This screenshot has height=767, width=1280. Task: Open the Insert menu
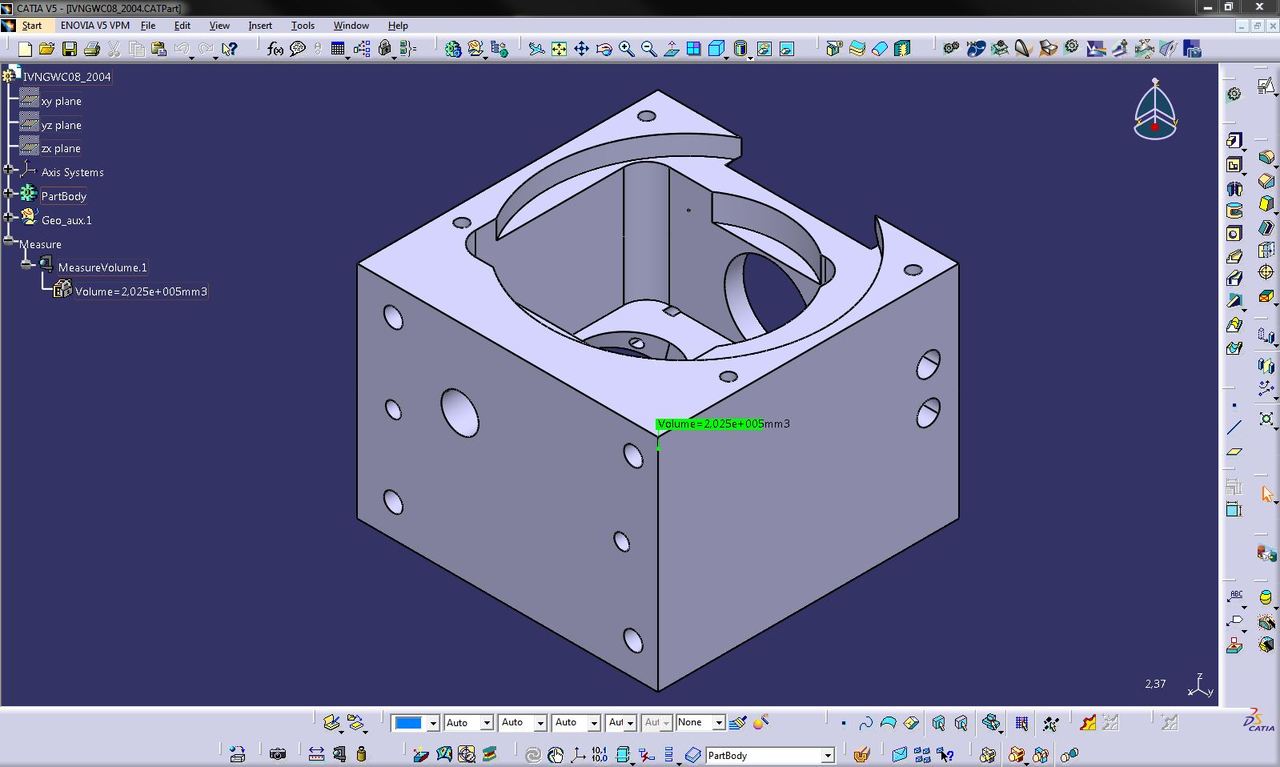[x=260, y=25]
